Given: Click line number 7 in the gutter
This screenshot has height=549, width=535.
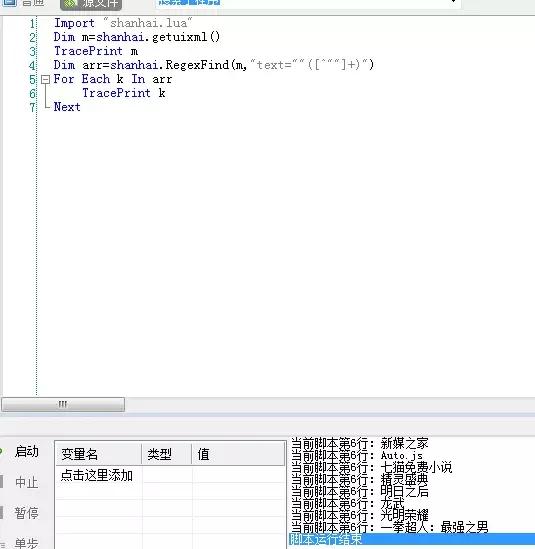Looking at the screenshot, I should [x=32, y=107].
